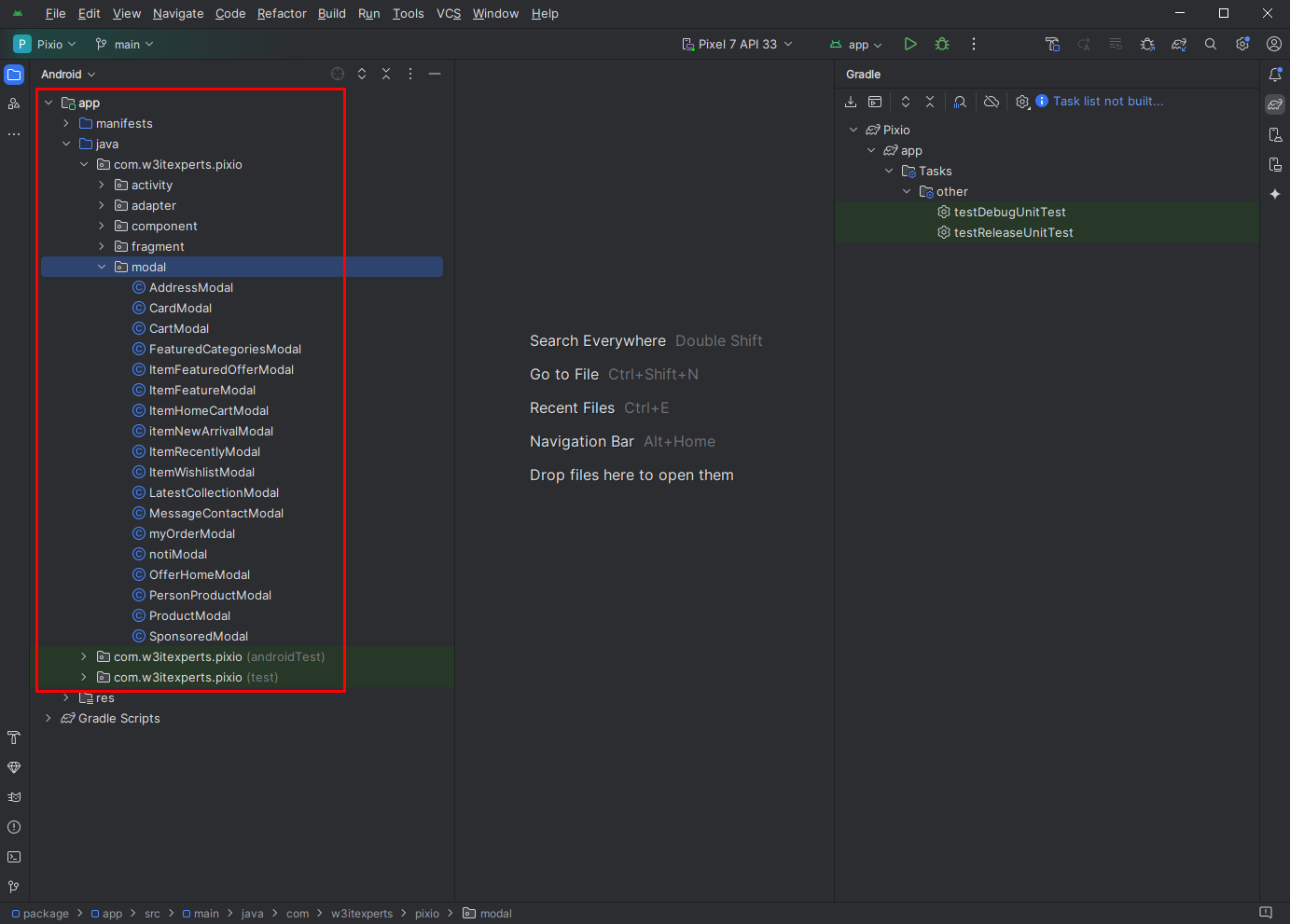Toggle the Gradle tool window sidebar icon
The width and height of the screenshot is (1290, 924).
pyautogui.click(x=1275, y=104)
